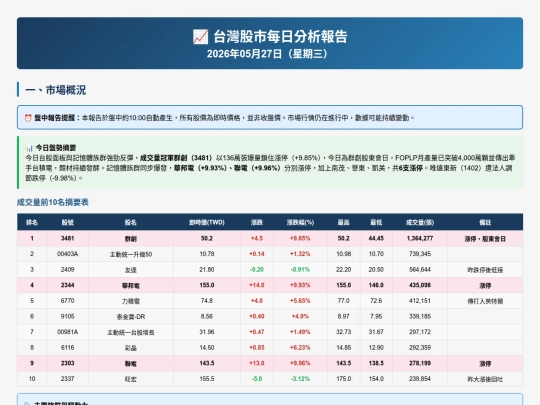Click the 一、市場概況 section heading

(x=55, y=90)
